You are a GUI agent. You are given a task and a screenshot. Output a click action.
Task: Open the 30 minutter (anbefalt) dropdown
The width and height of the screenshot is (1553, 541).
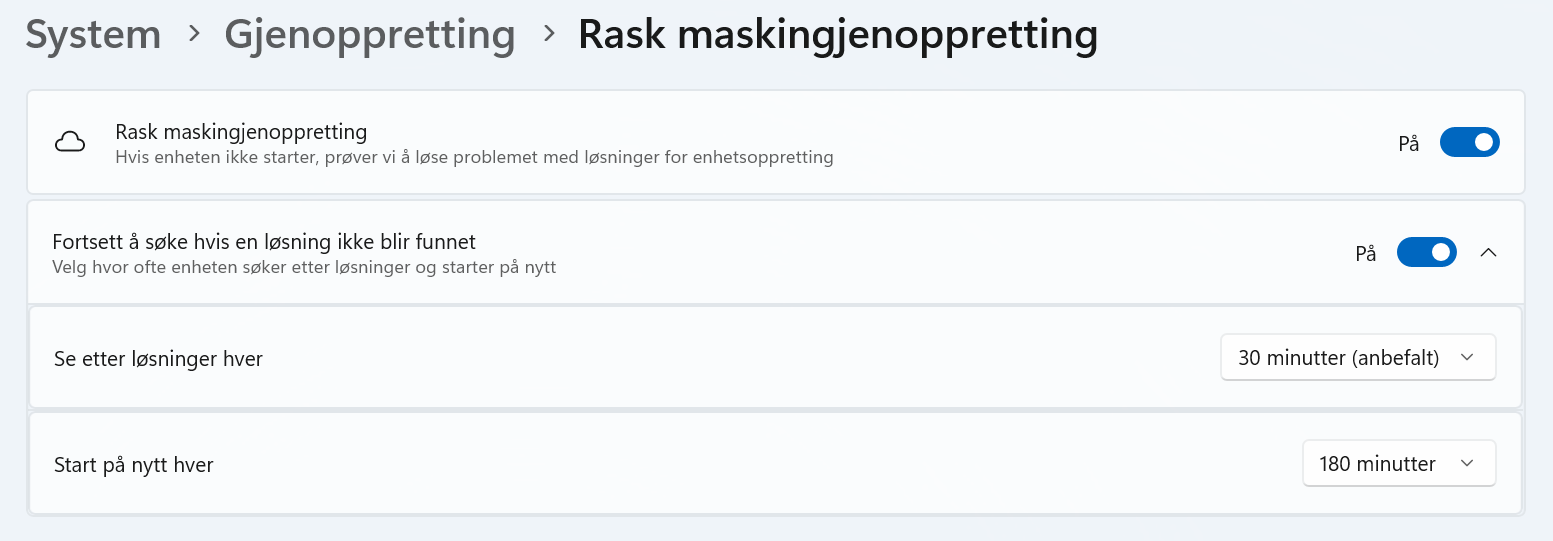coord(1358,358)
